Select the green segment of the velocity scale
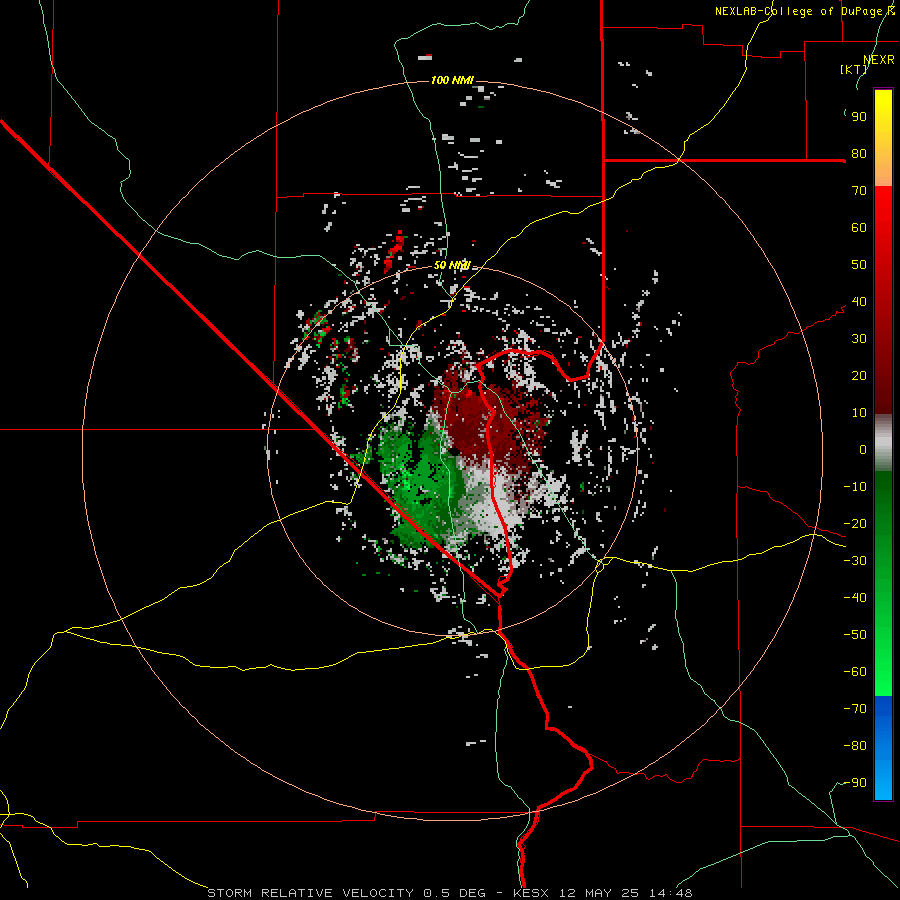This screenshot has width=900, height=900. [883, 583]
